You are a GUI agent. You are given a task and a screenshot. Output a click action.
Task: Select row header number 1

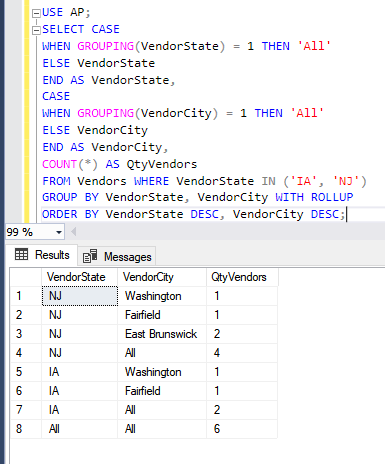[x=26, y=296]
